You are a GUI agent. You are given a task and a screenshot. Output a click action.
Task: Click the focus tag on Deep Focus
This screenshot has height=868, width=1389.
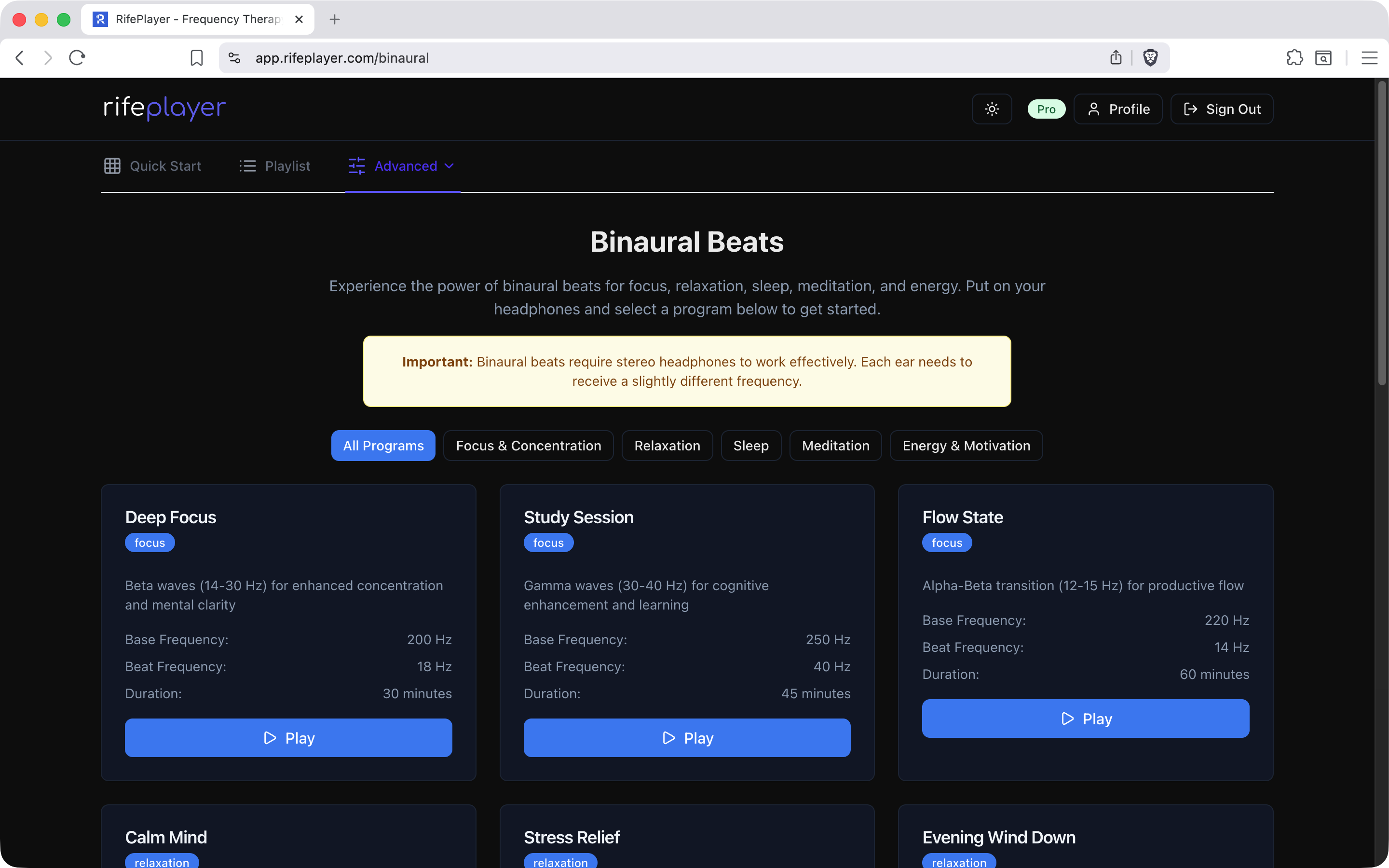tap(150, 542)
